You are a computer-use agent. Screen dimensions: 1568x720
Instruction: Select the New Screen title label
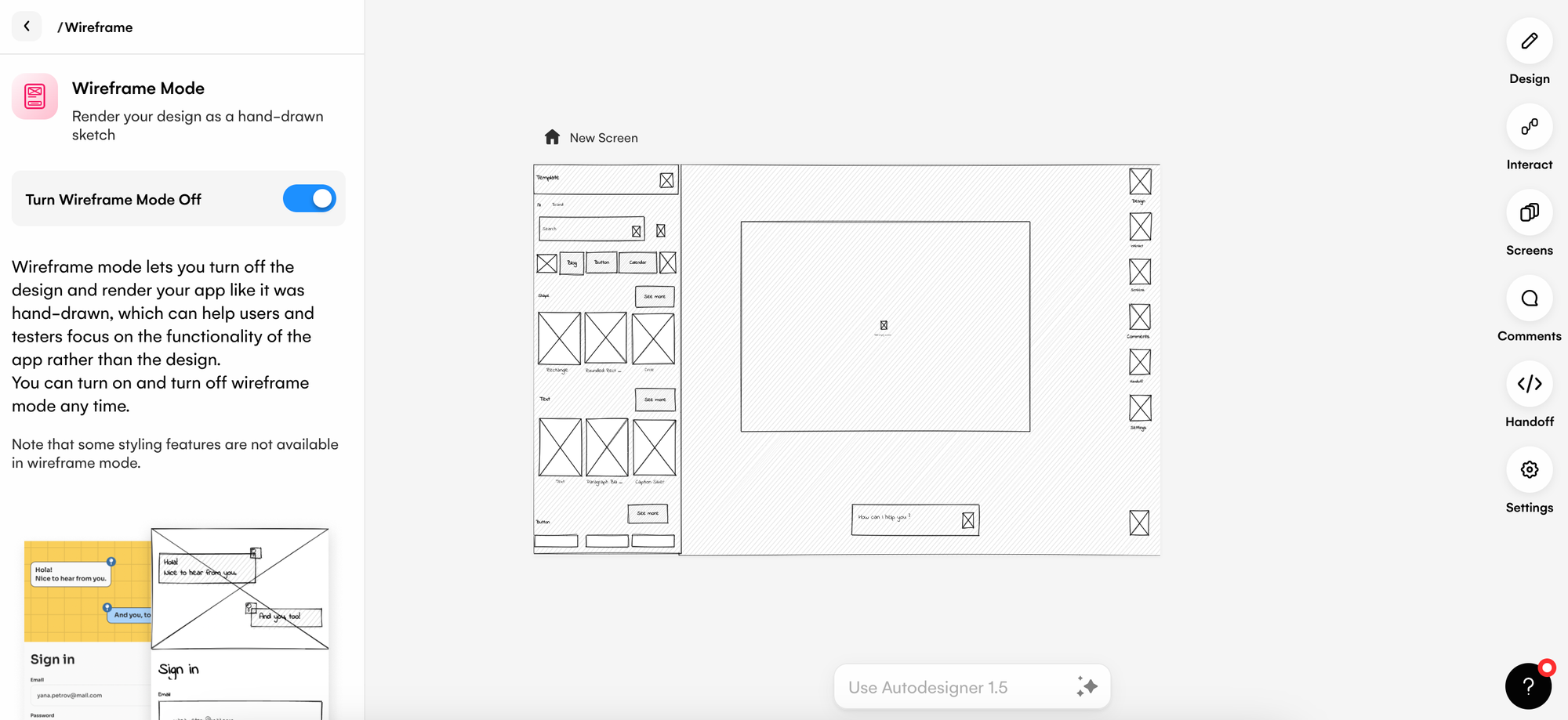tap(604, 138)
